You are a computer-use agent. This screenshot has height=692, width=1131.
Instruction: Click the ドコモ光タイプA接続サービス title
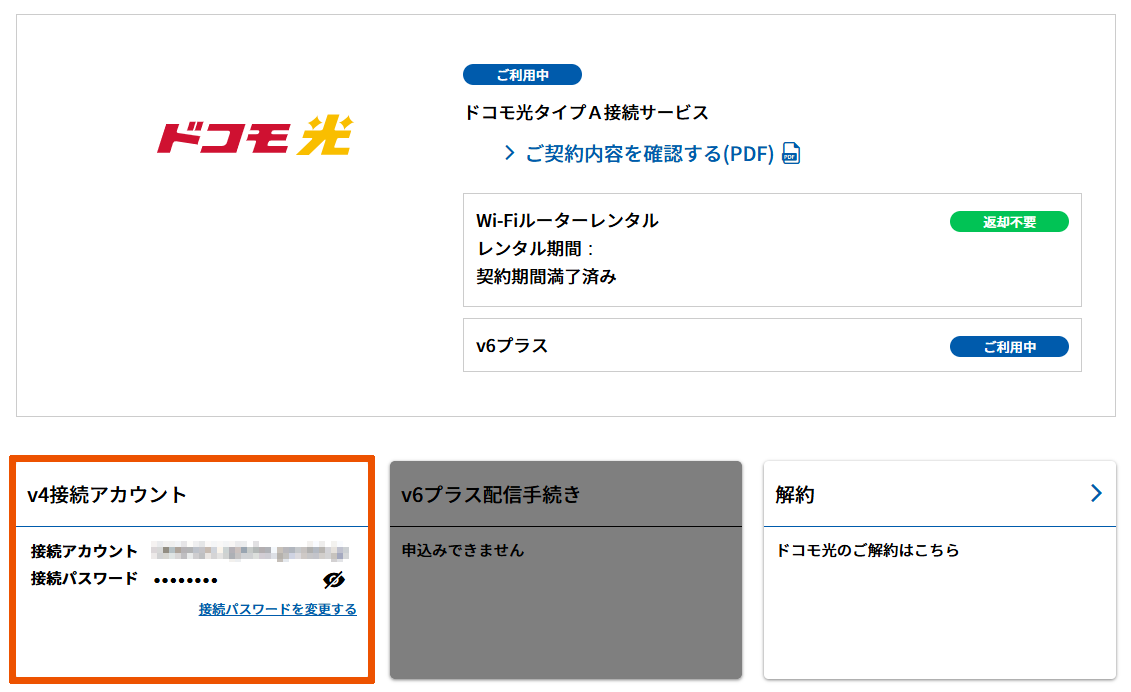(587, 113)
